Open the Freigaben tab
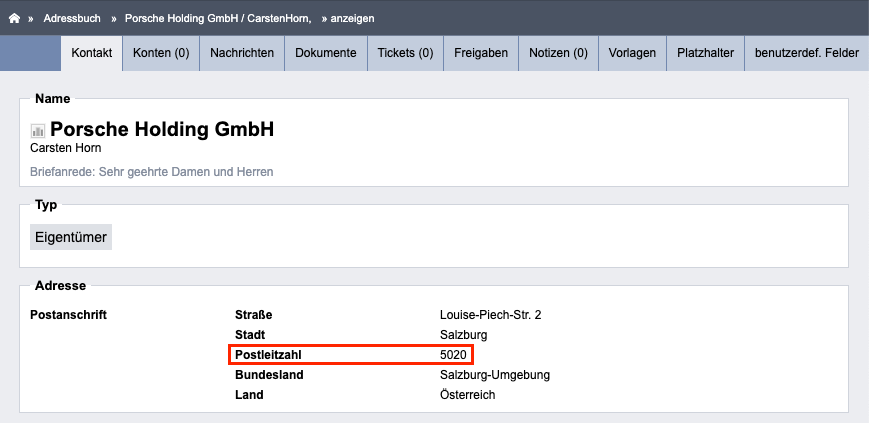The width and height of the screenshot is (869, 423). 481,53
